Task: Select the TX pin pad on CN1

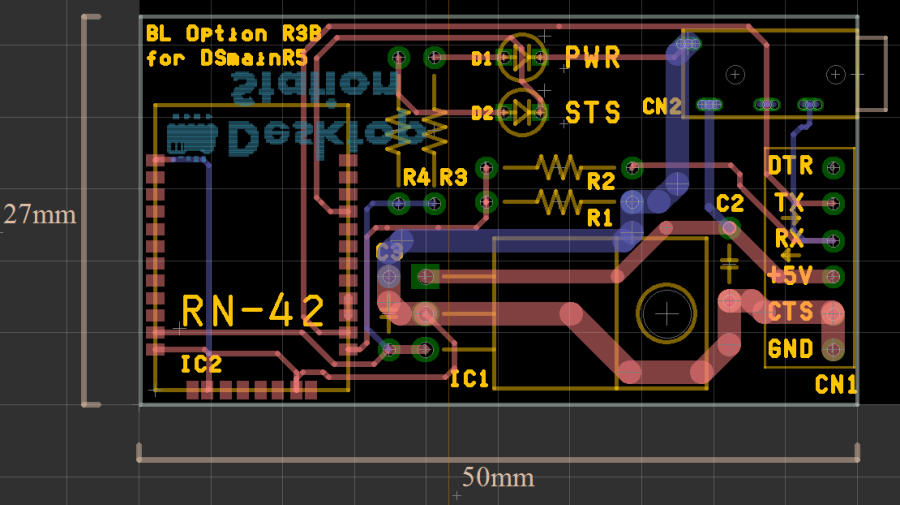Action: click(x=832, y=203)
